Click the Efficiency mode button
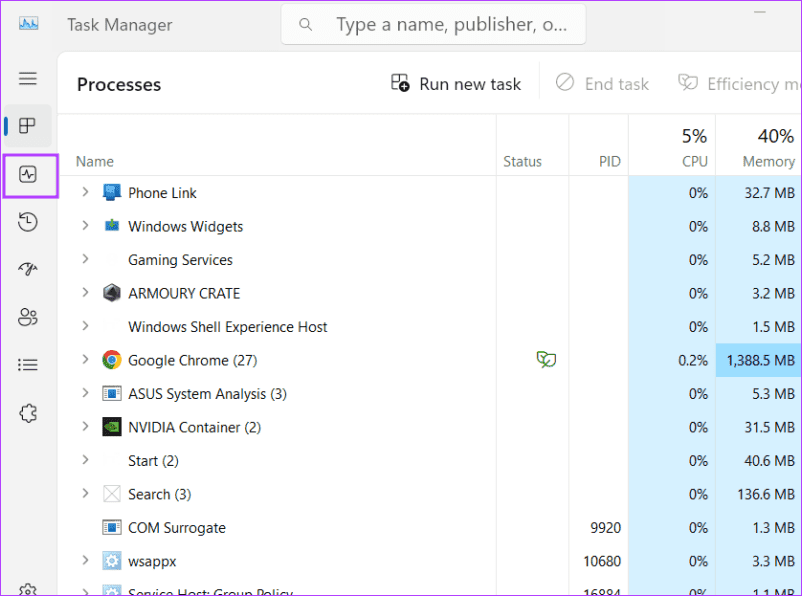 [739, 83]
